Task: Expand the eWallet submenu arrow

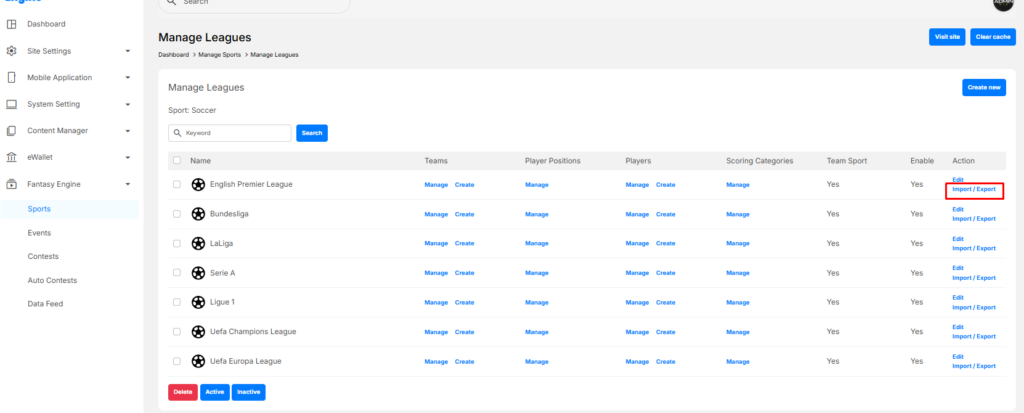Action: (128, 157)
